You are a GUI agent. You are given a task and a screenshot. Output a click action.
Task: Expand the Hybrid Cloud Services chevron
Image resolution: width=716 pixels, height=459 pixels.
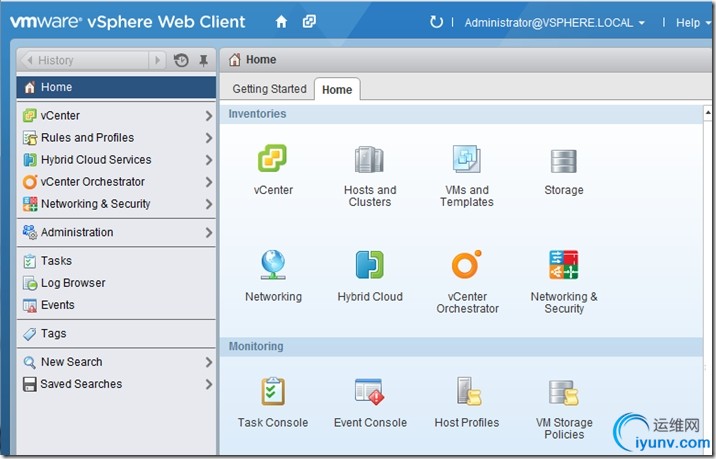coord(209,160)
